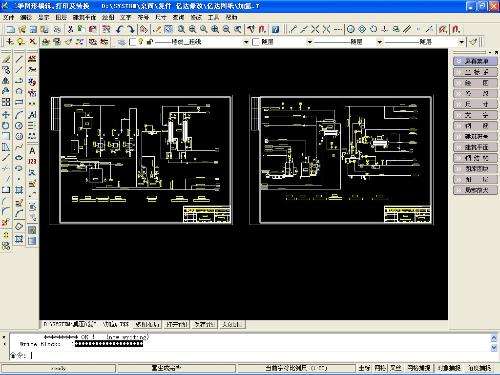
Task: Click the command window scroll down arrow
Action: click(x=494, y=348)
